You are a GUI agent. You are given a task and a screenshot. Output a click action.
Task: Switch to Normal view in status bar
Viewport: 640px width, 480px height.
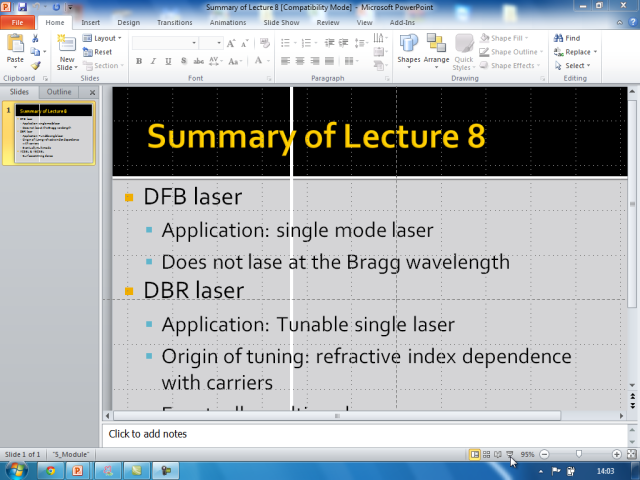474,454
